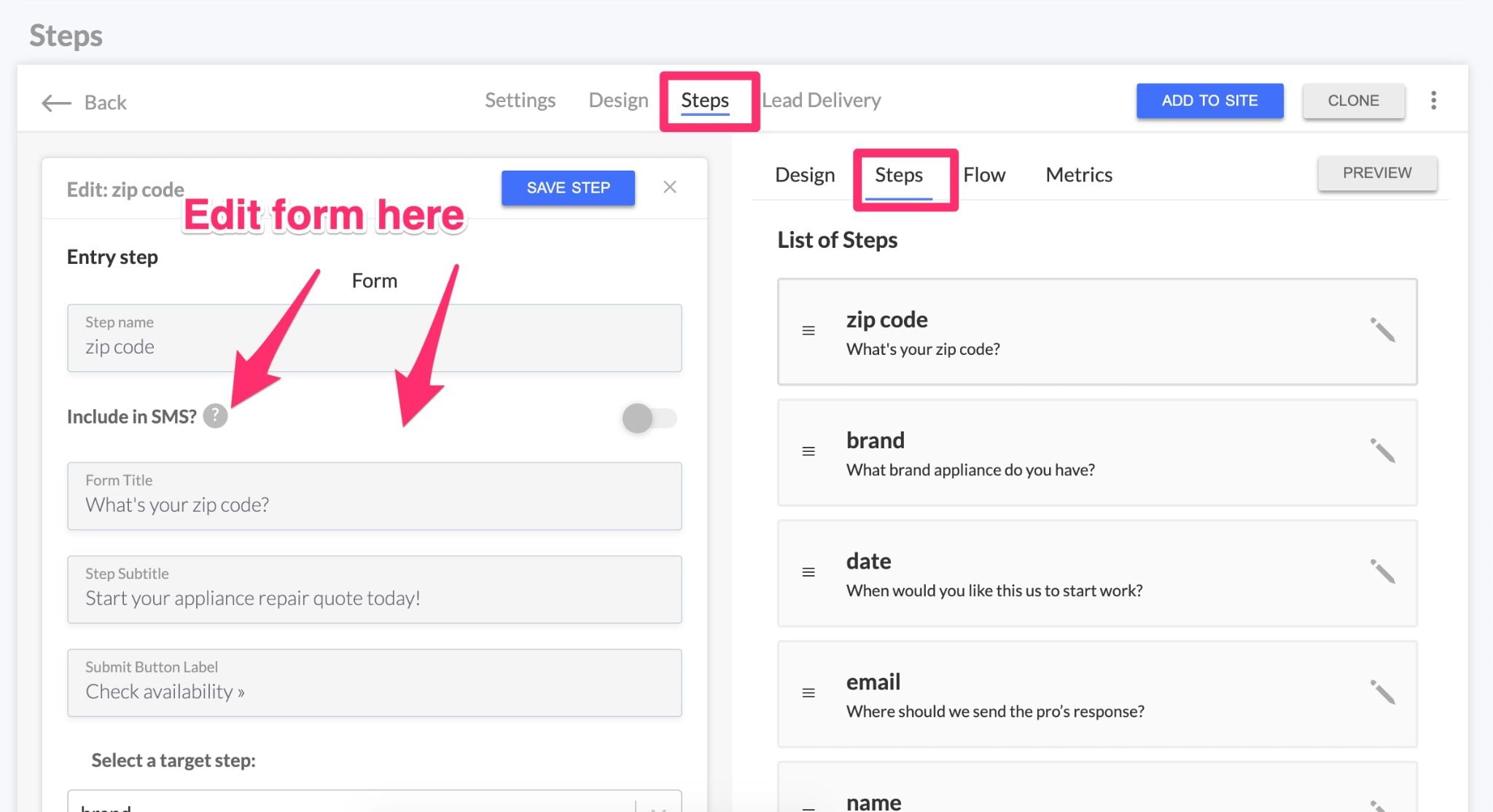Click drag handle next to brand step
Viewport: 1493px width, 812px height.
pyautogui.click(x=808, y=452)
